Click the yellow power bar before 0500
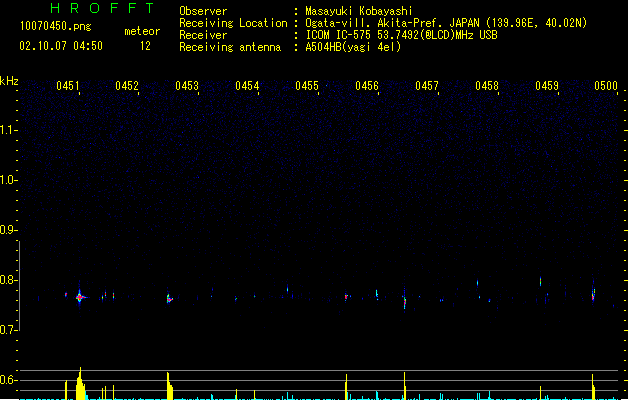 click(x=593, y=387)
